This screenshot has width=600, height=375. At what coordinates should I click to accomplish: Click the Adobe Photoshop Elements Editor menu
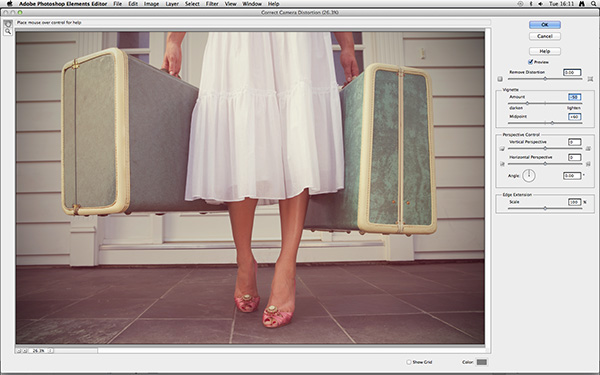tap(64, 3)
